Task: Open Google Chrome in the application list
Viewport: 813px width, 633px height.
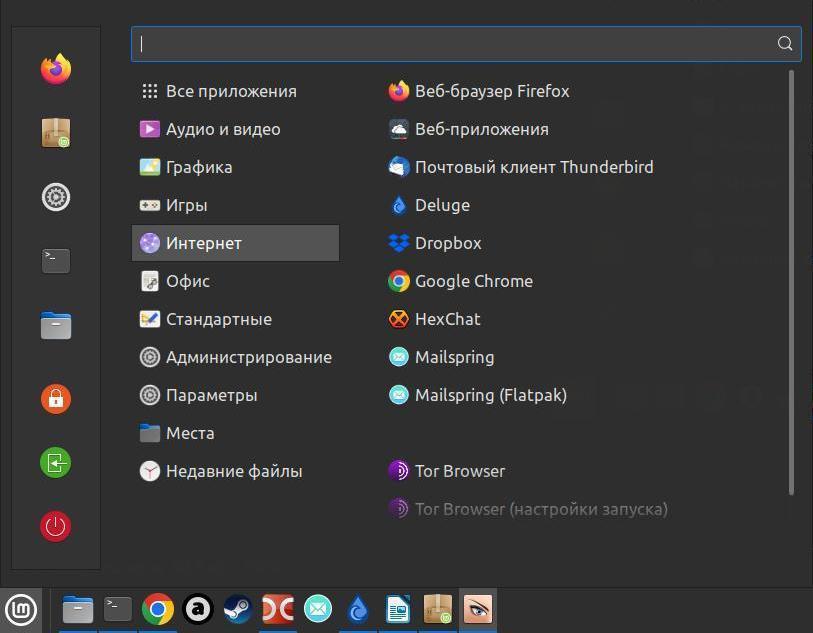Action: click(x=472, y=281)
